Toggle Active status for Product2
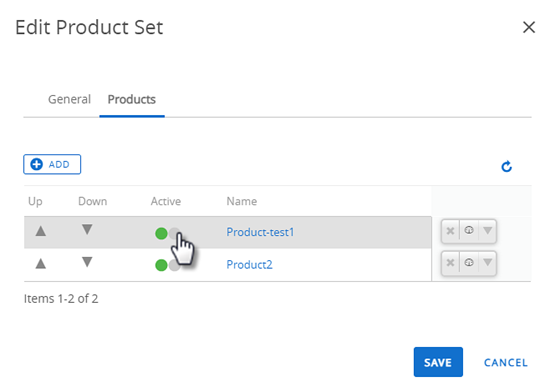 click(x=168, y=265)
